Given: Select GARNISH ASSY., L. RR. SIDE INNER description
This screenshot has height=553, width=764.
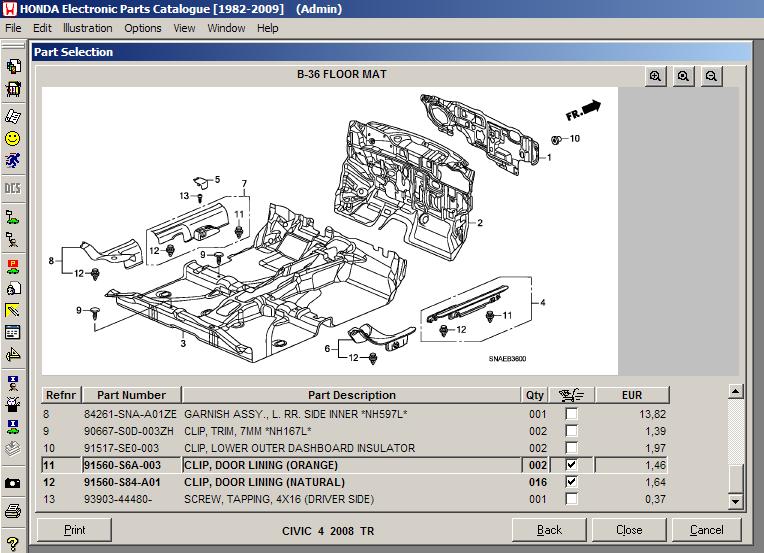Looking at the screenshot, I should pos(296,414).
